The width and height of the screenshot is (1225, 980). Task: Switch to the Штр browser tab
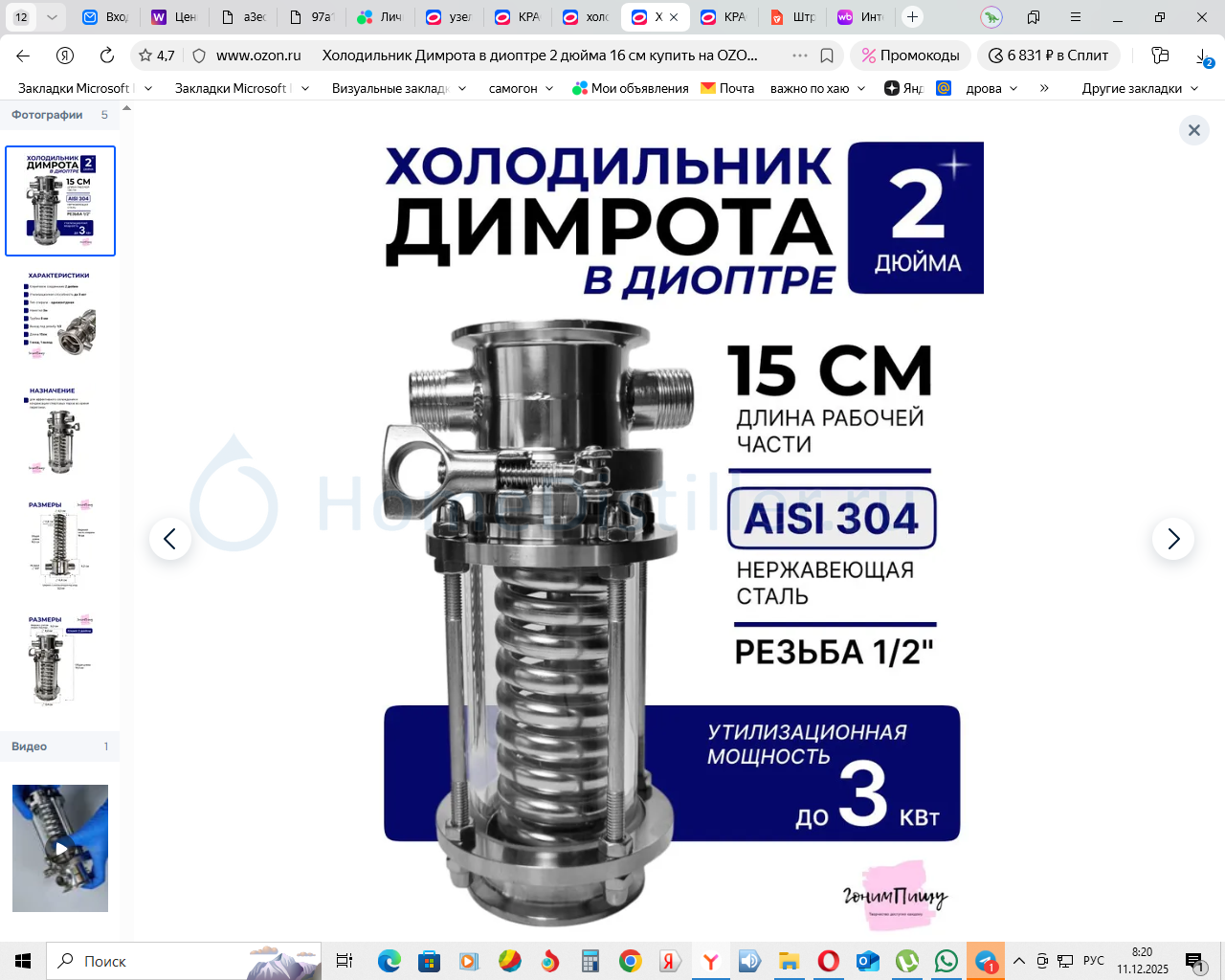[793, 17]
